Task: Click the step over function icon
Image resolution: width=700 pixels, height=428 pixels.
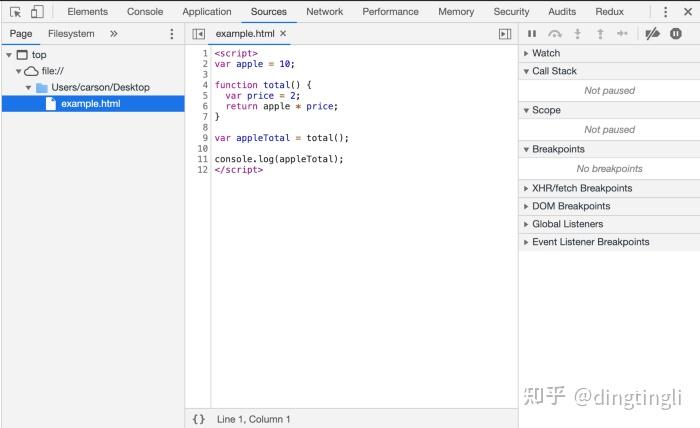Action: pyautogui.click(x=554, y=33)
